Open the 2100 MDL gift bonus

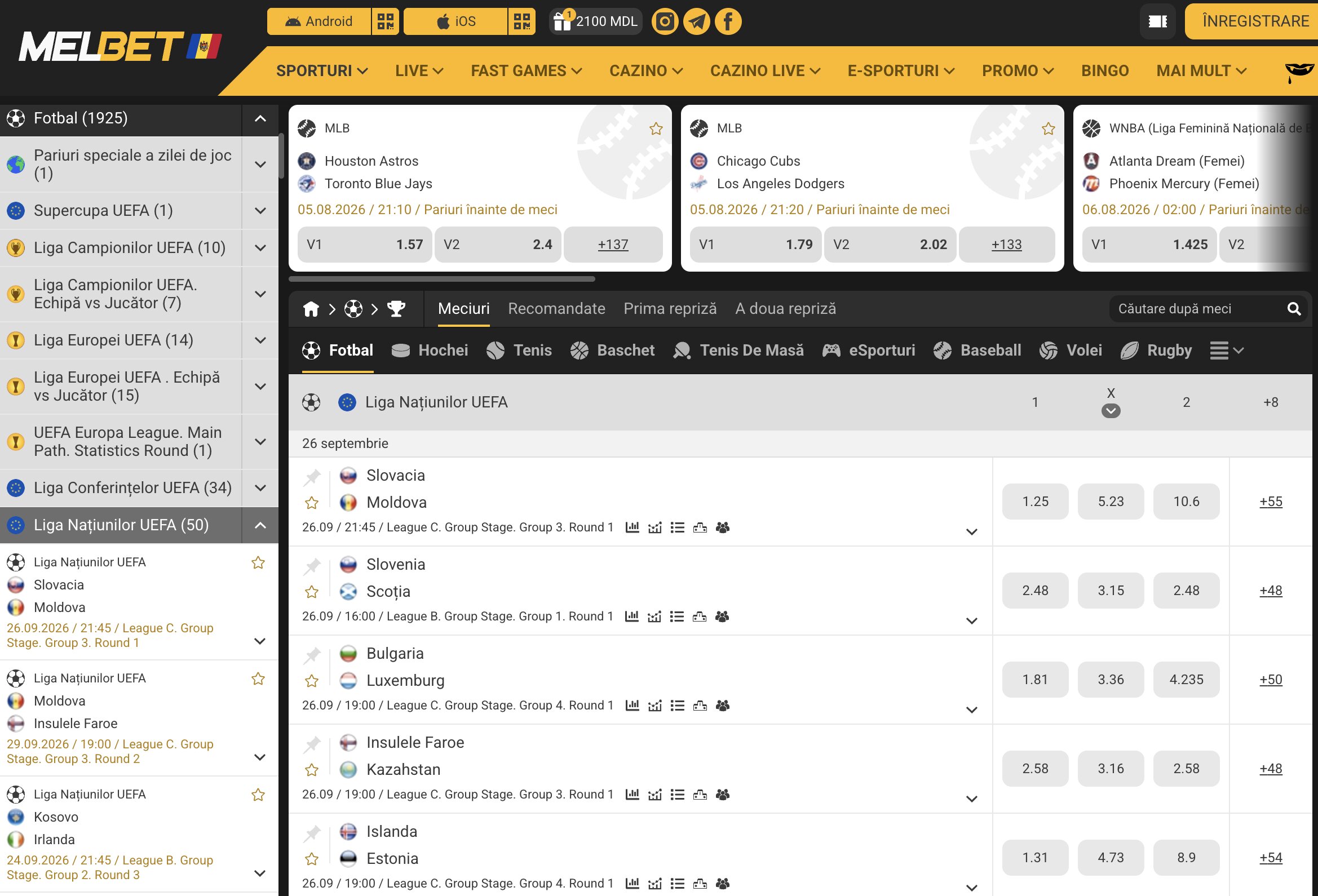point(595,21)
